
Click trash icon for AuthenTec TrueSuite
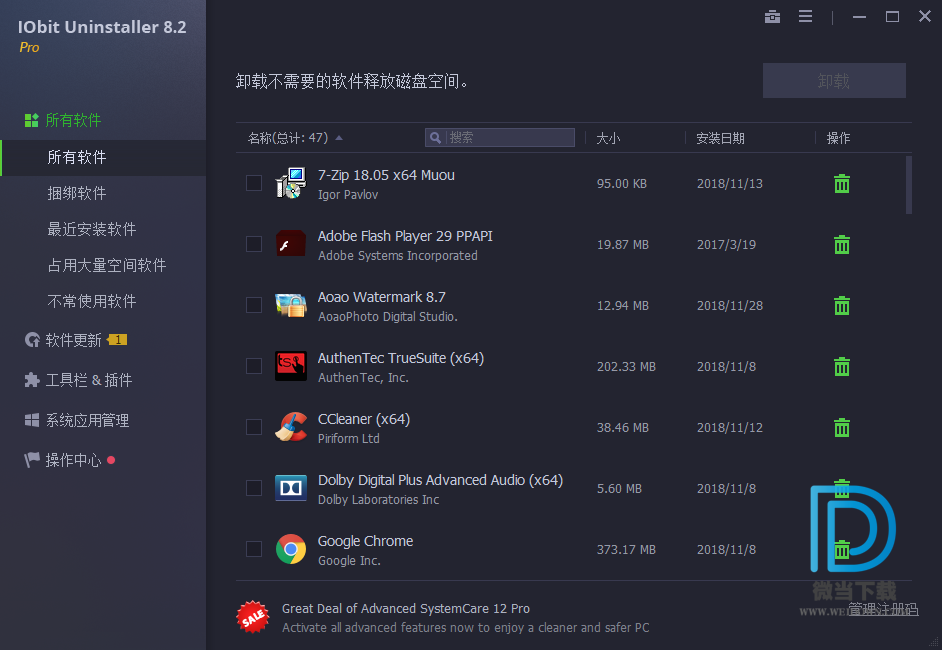(x=842, y=366)
